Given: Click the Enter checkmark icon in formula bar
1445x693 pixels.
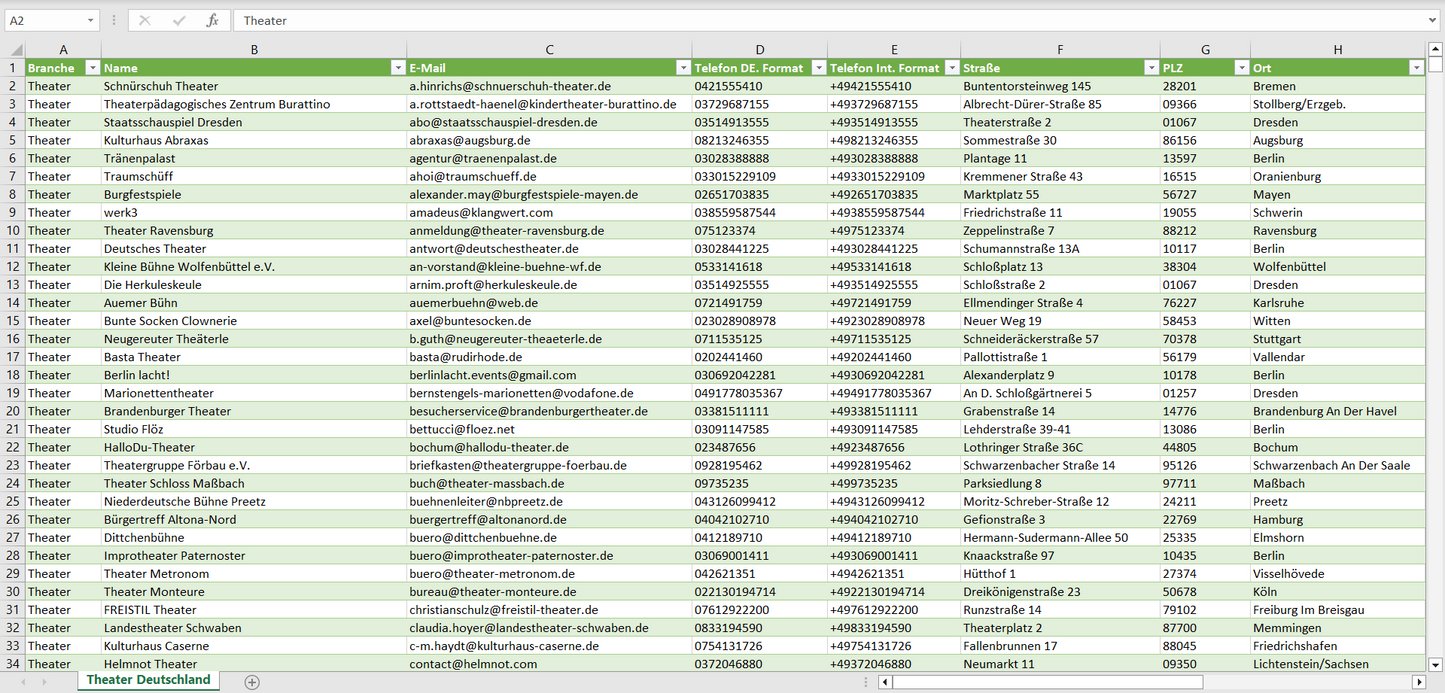Looking at the screenshot, I should click(179, 20).
